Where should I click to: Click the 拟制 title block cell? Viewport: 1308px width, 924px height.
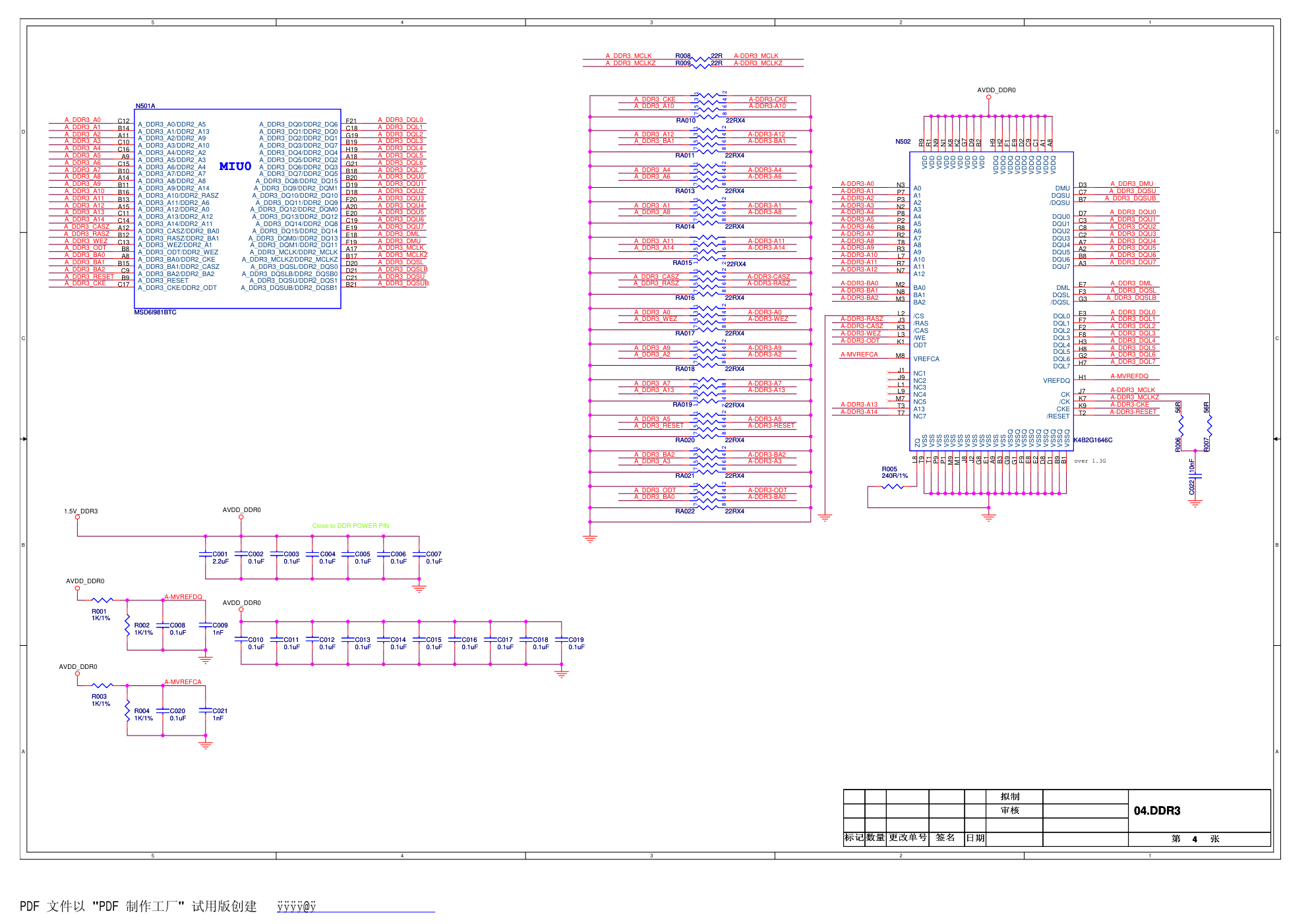[x=1009, y=797]
